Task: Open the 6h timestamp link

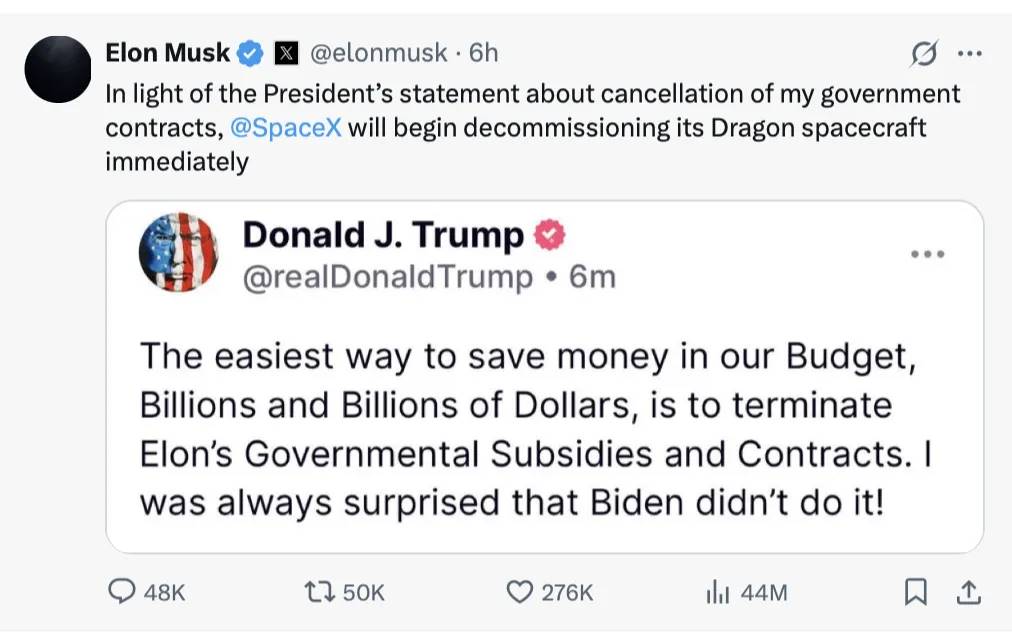Action: tap(484, 53)
